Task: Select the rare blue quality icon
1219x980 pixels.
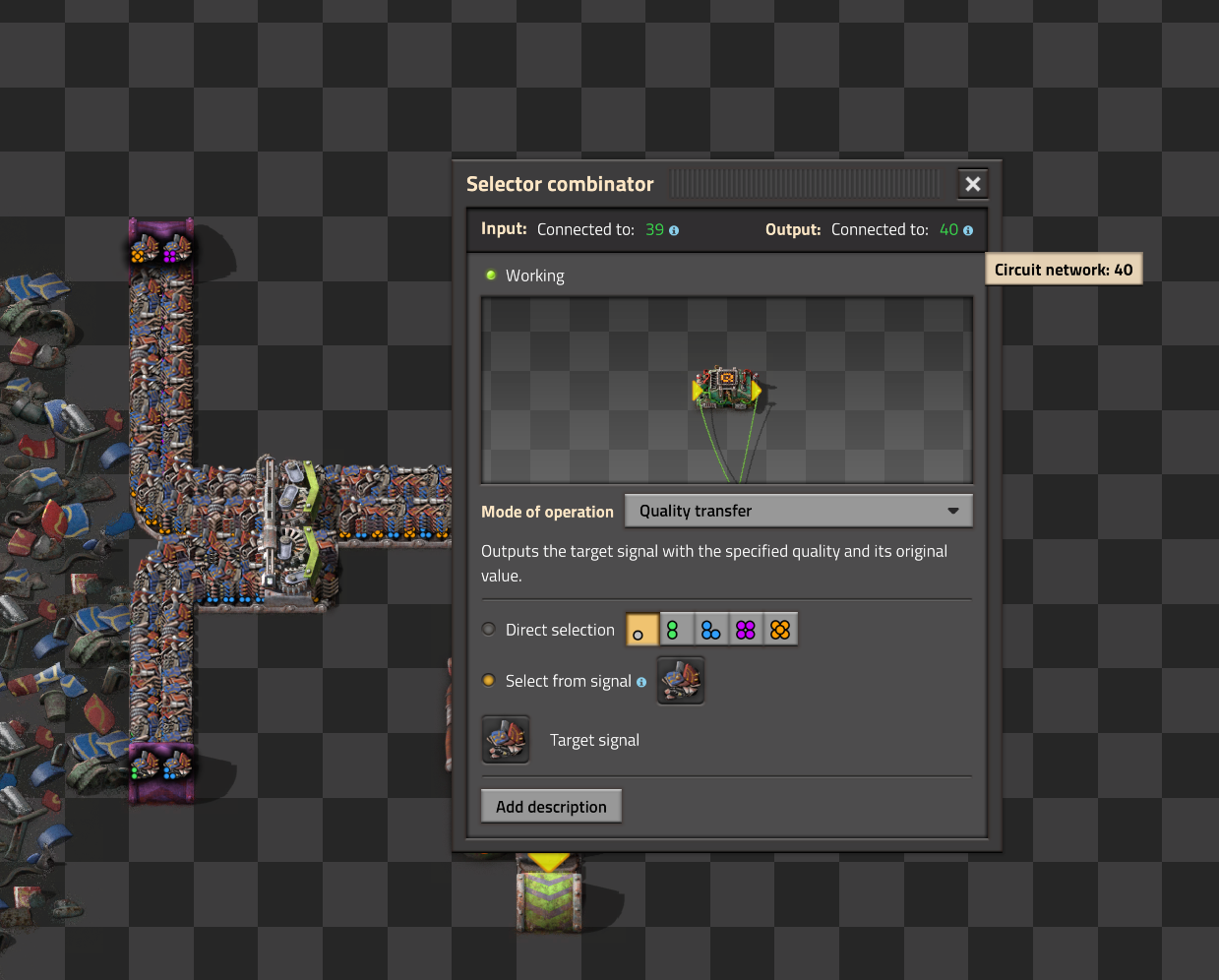Action: click(x=711, y=630)
